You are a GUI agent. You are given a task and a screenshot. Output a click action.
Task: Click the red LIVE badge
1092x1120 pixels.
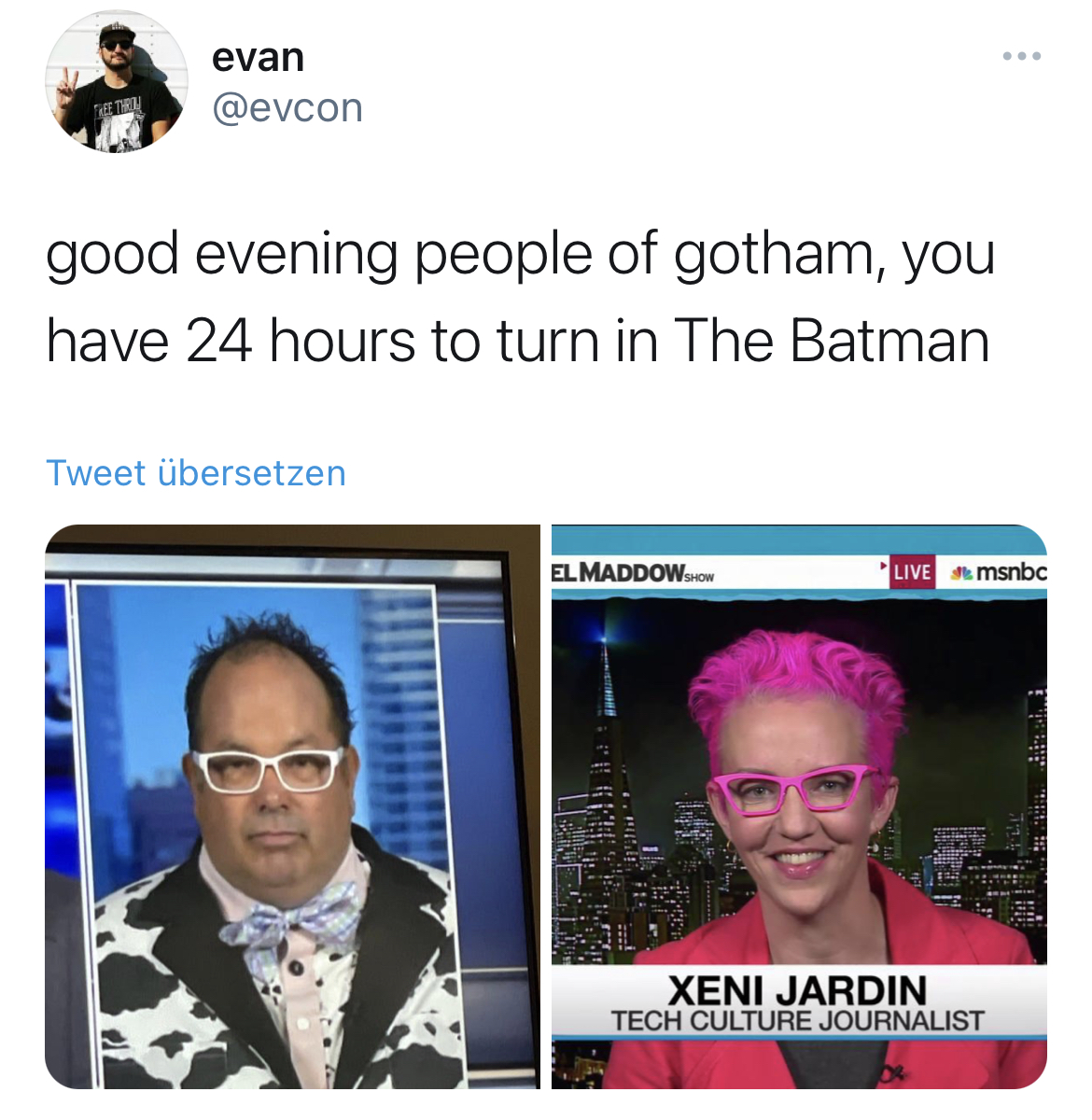[x=911, y=571]
